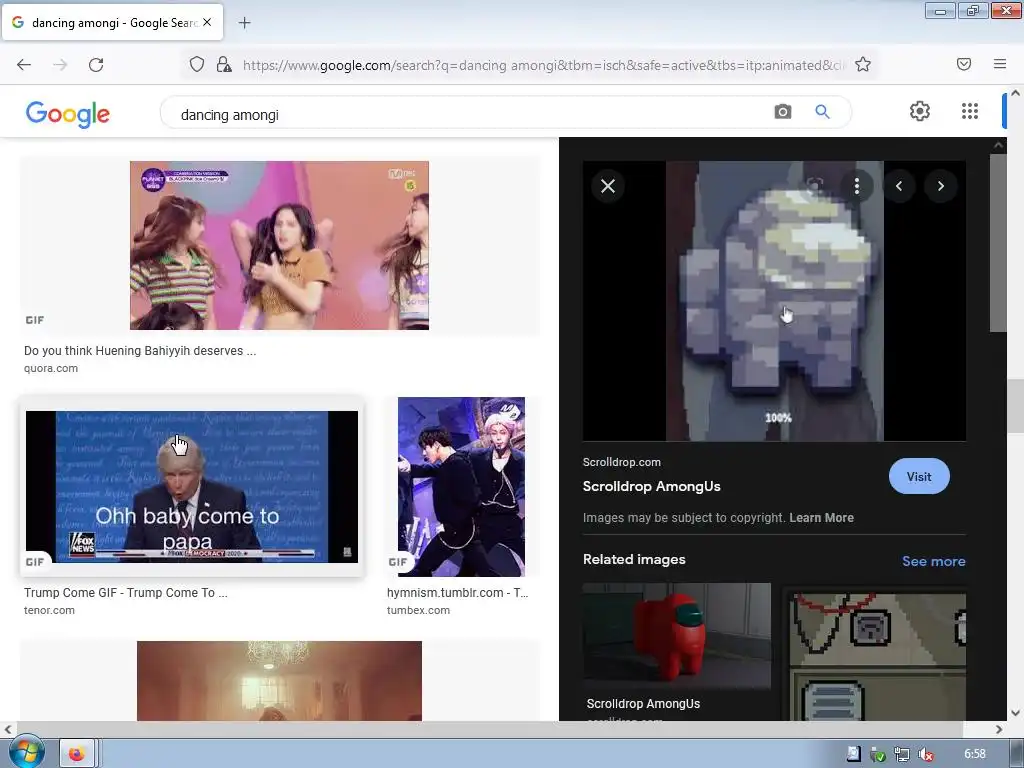Click the browser forward arrow
This screenshot has width=1024, height=768.
click(x=60, y=65)
